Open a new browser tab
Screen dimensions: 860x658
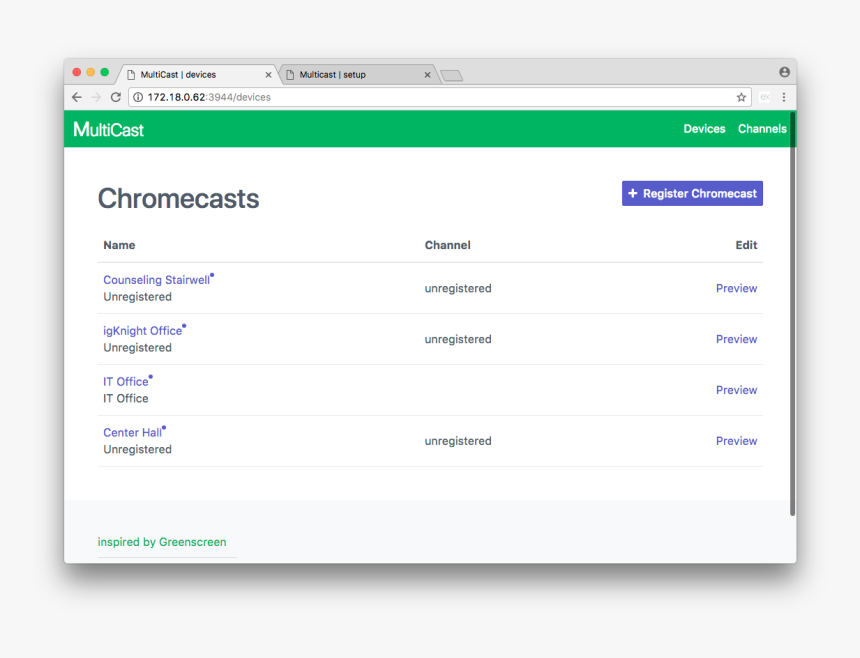click(x=451, y=75)
